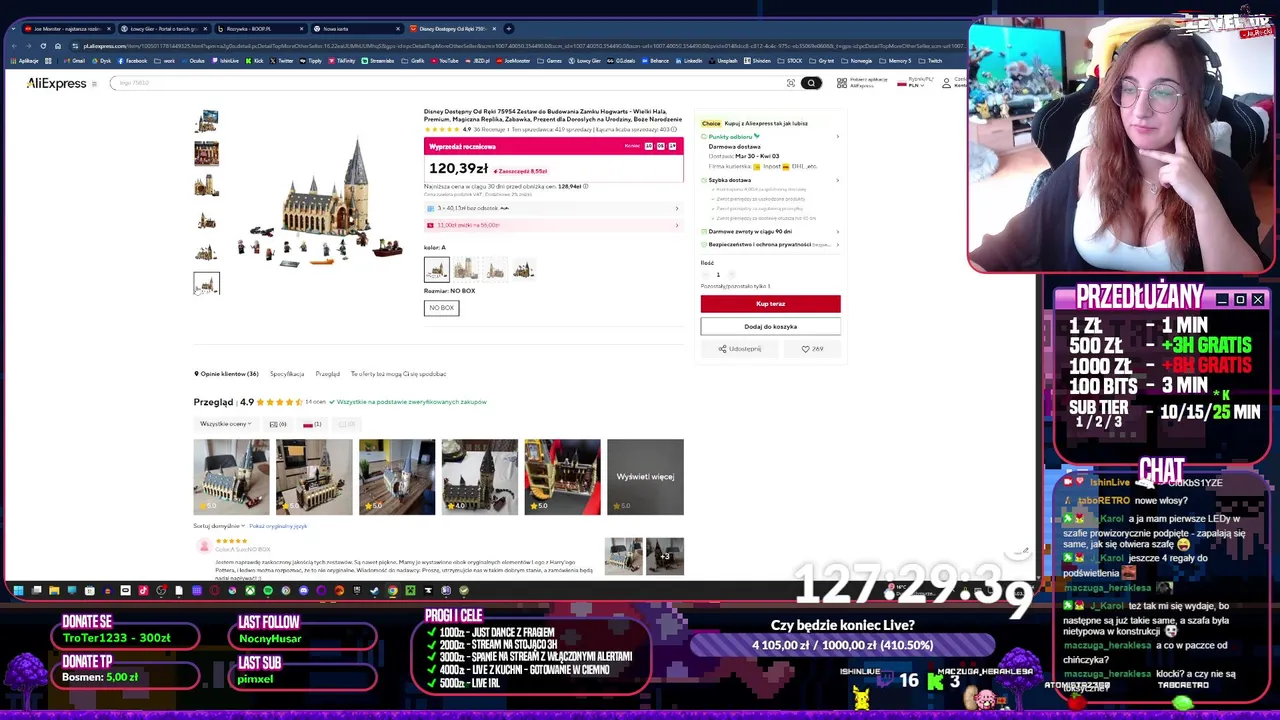Open the Xbox app from the taskbar

click(250, 590)
